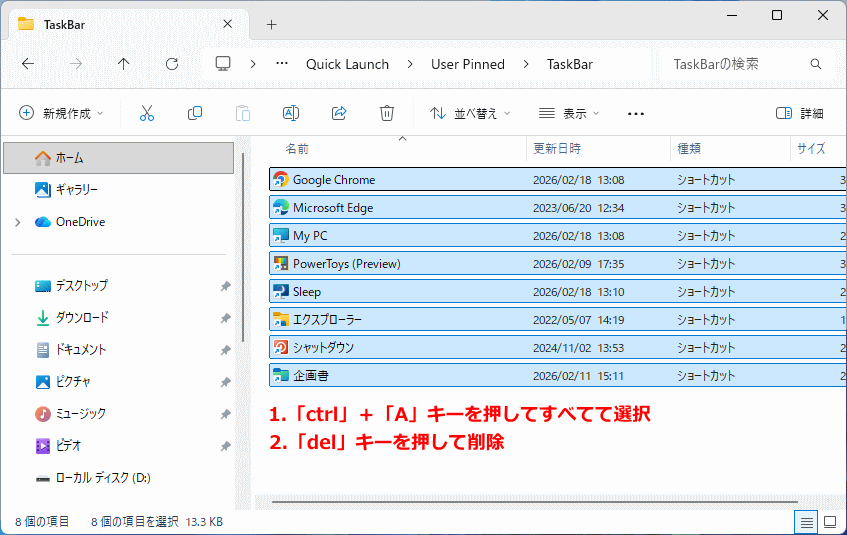The width and height of the screenshot is (847, 535).
Task: Open the See more ellipsis in toolbar
Action: (636, 113)
